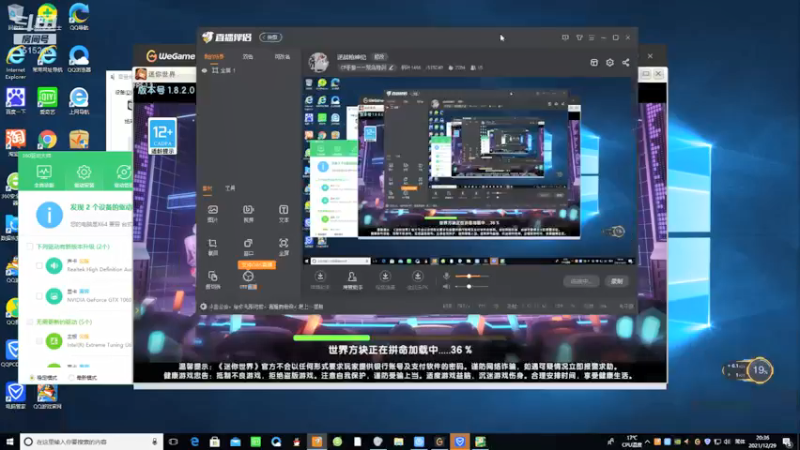Add a text source in streaming app
This screenshot has height=450, width=800.
tap(283, 210)
